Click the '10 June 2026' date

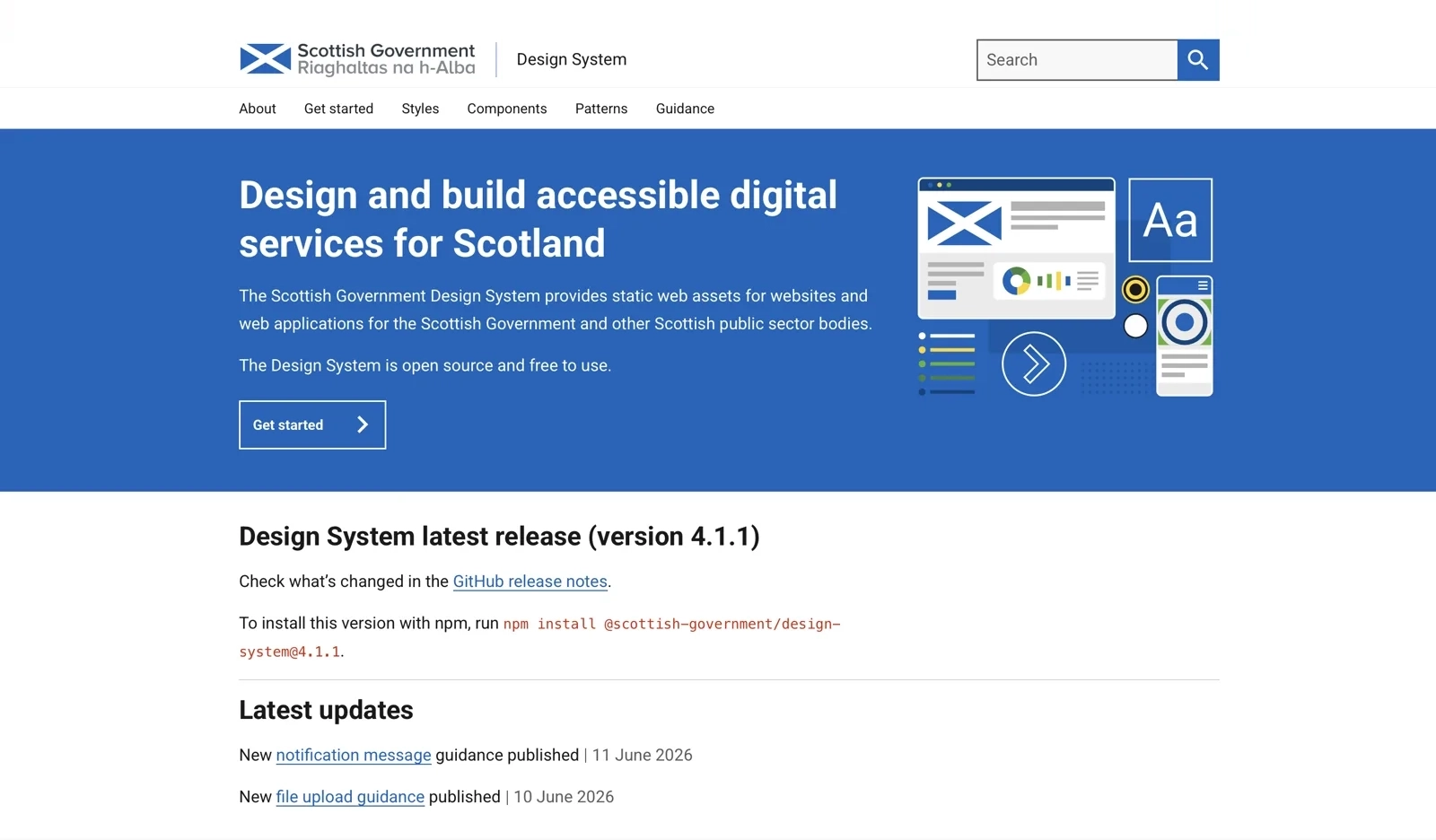[x=564, y=797]
